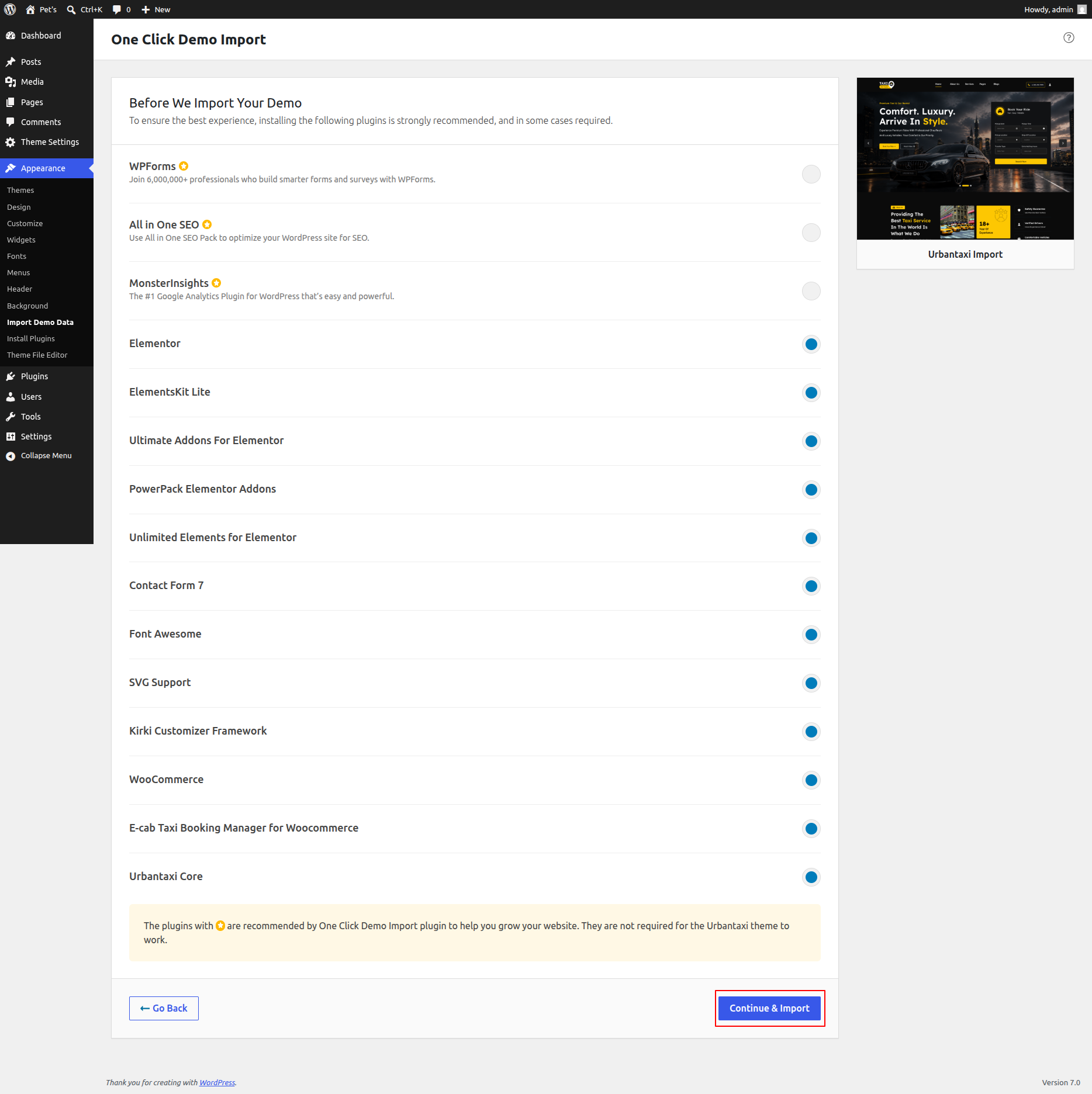Viewport: 1092px width, 1094px height.
Task: Enable the All in One SEO toggle
Action: (x=811, y=233)
